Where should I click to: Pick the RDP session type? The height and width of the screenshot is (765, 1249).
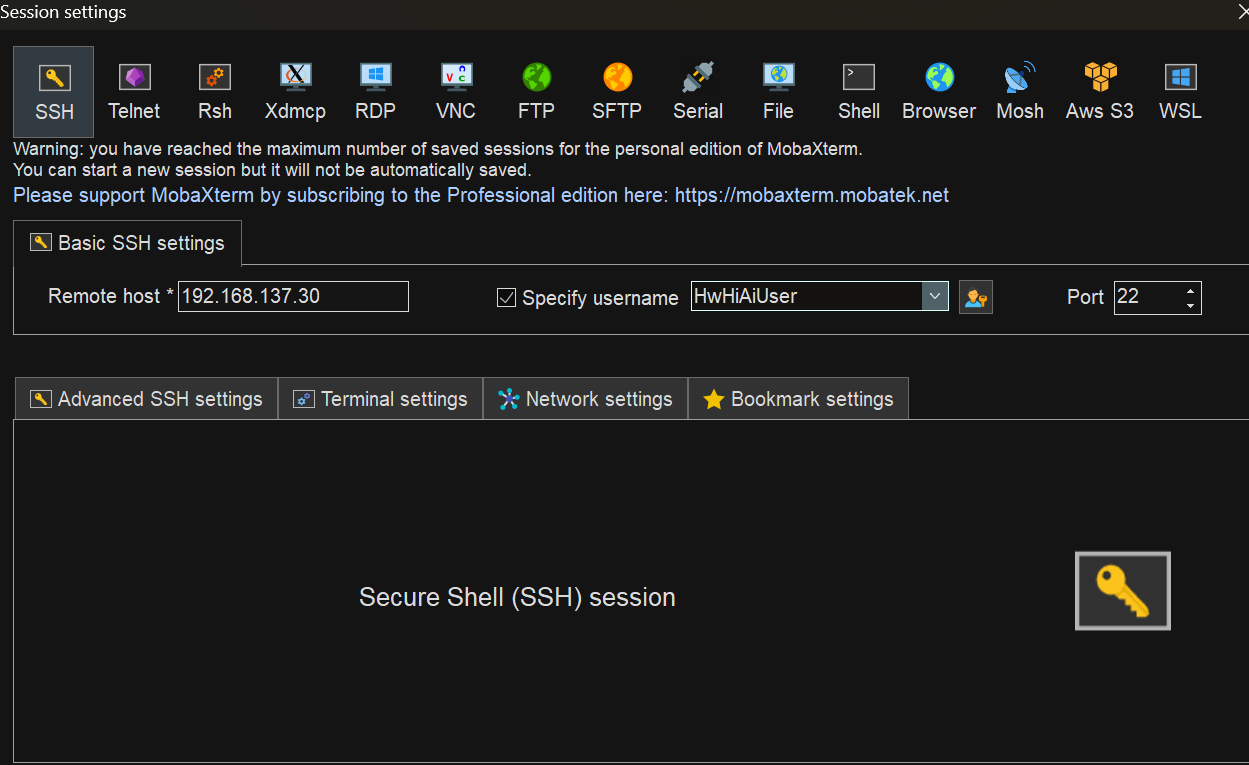point(375,91)
